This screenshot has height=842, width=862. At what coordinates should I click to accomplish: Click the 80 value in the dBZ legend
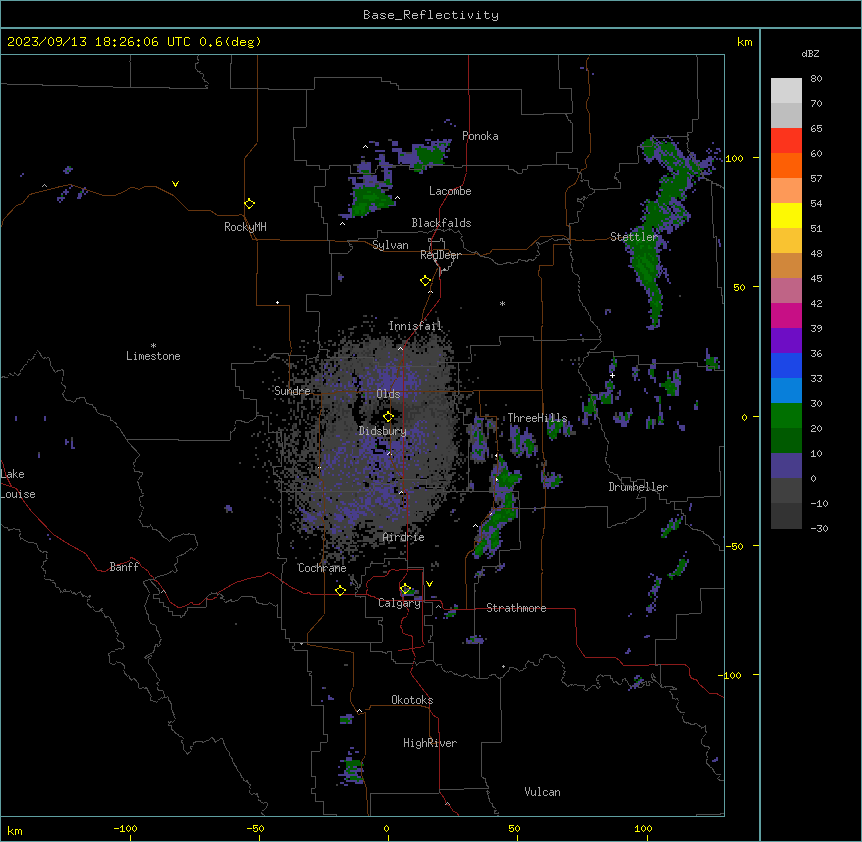[816, 79]
